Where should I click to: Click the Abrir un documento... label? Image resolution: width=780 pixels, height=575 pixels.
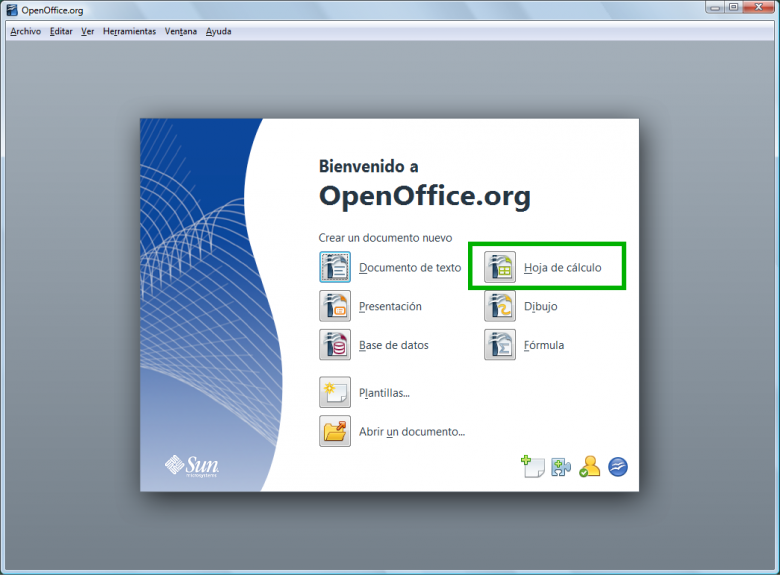tap(412, 432)
